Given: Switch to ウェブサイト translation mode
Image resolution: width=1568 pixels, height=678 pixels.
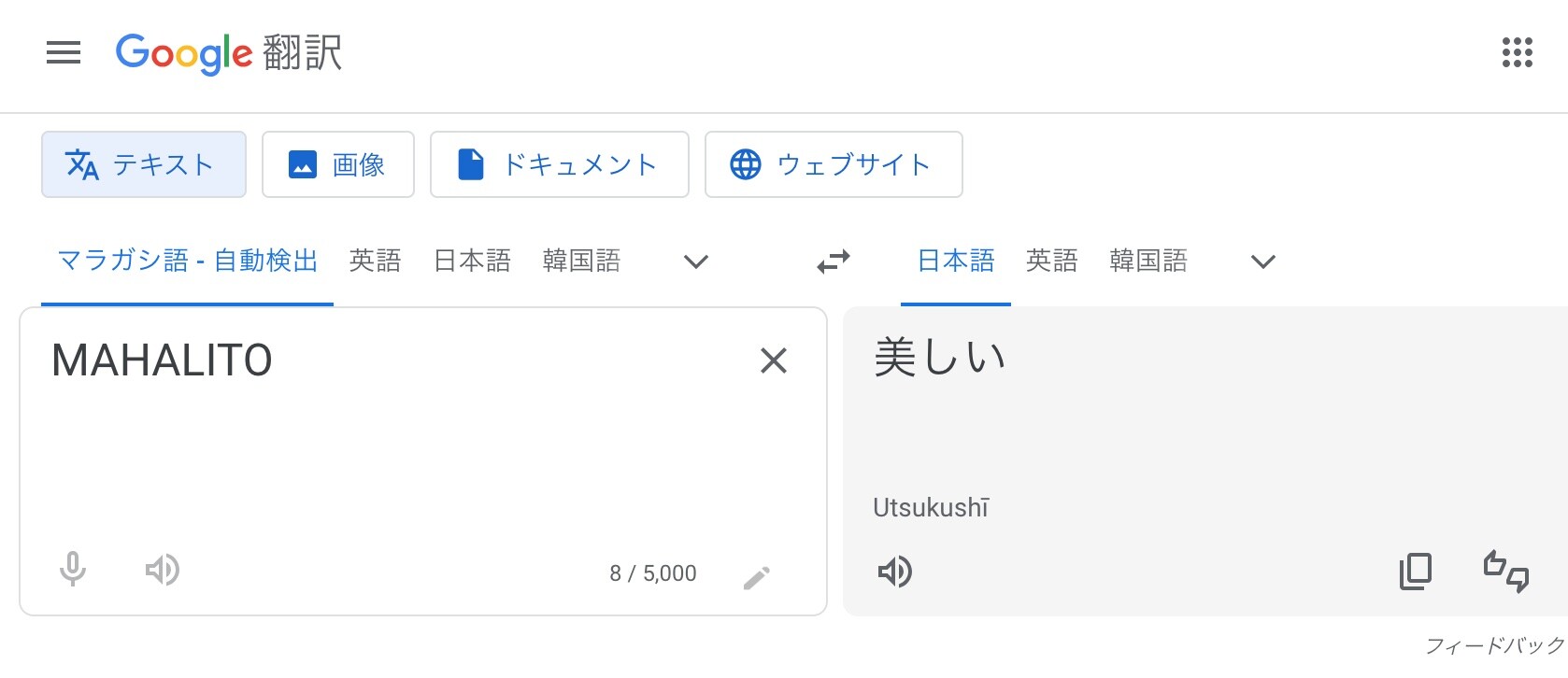Looking at the screenshot, I should pyautogui.click(x=834, y=164).
